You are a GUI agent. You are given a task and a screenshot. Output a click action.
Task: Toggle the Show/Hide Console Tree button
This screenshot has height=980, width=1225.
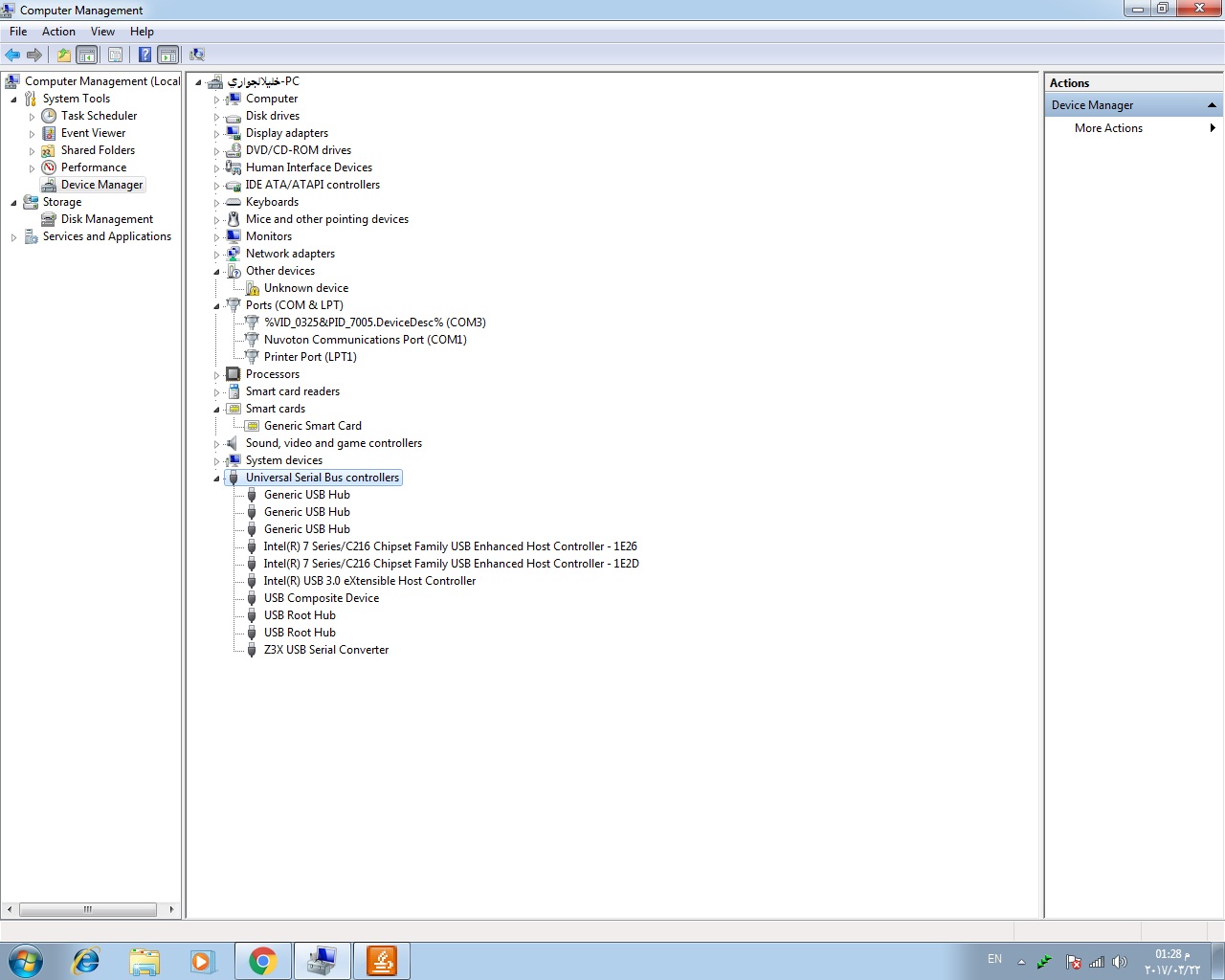click(x=86, y=55)
